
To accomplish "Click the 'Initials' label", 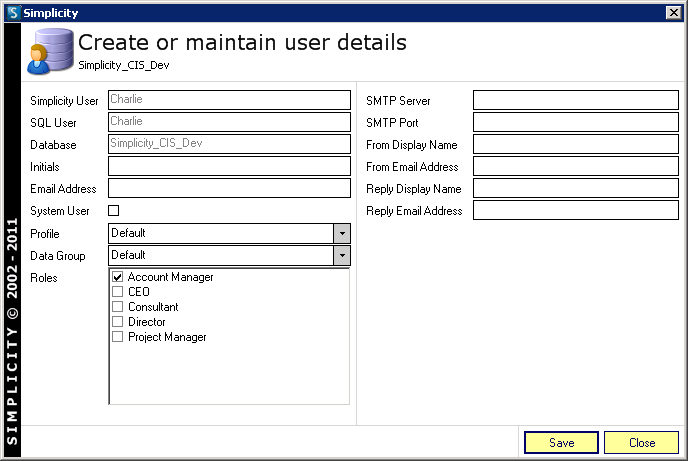I will click(45, 167).
